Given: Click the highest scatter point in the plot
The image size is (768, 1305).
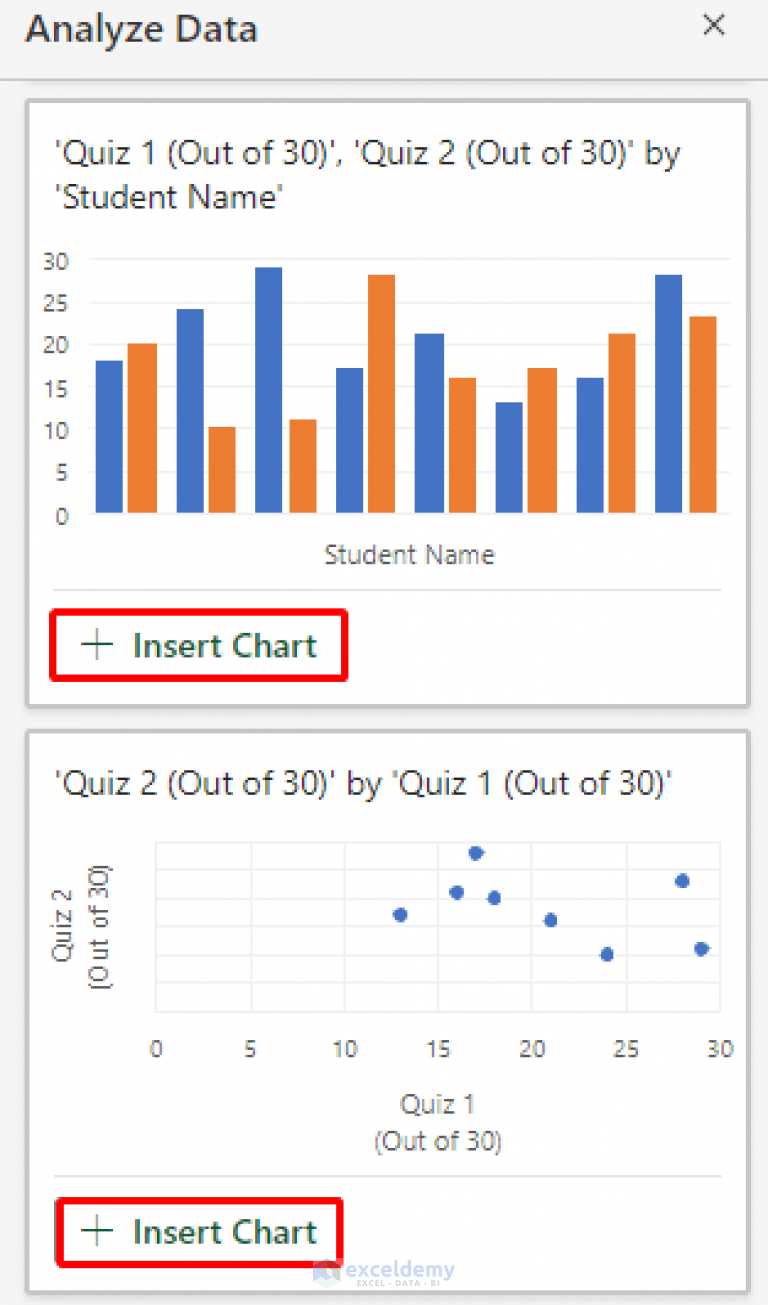Looking at the screenshot, I should 476,853.
